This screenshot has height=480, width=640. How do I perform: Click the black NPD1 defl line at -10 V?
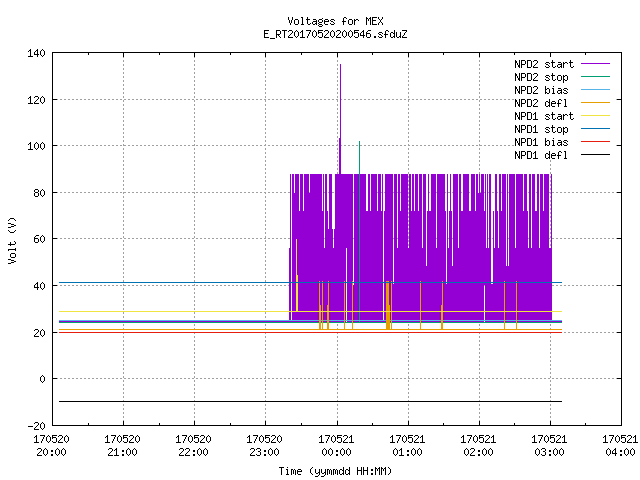[310, 402]
